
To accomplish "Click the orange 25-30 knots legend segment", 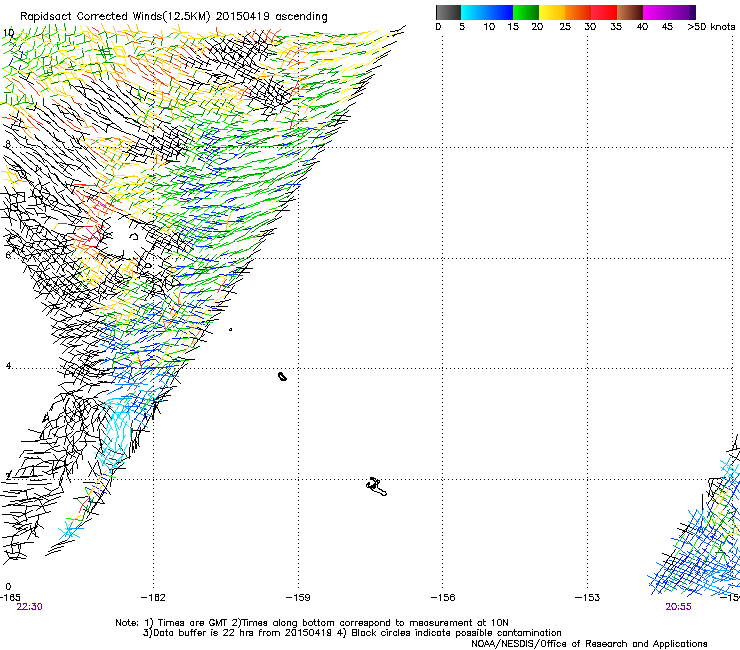I will click(x=578, y=12).
